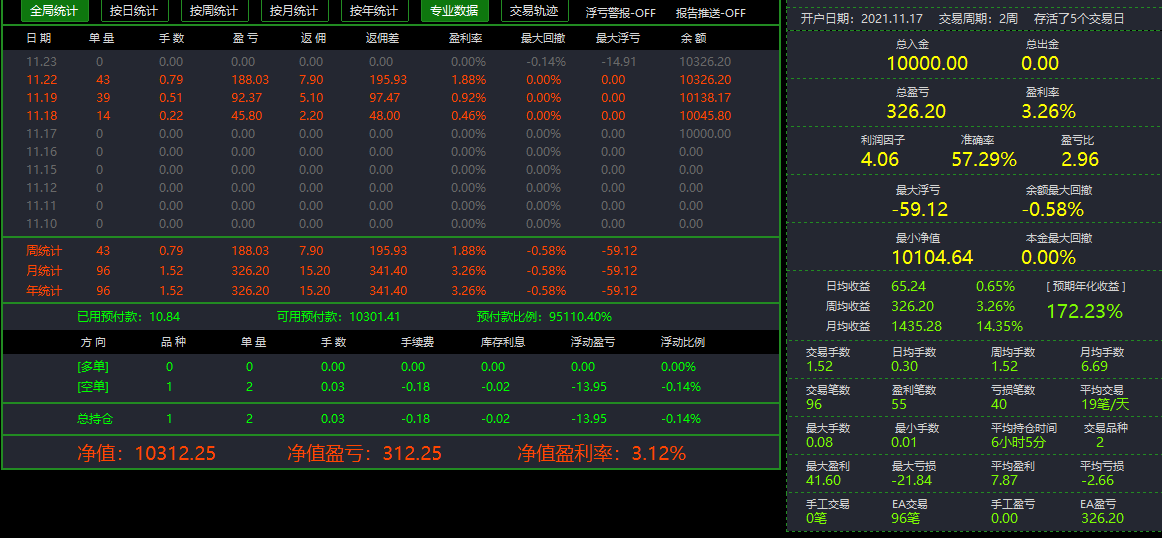1162x538 pixels.
Task: Select the 总持仓 total positions row
Action: (391, 419)
